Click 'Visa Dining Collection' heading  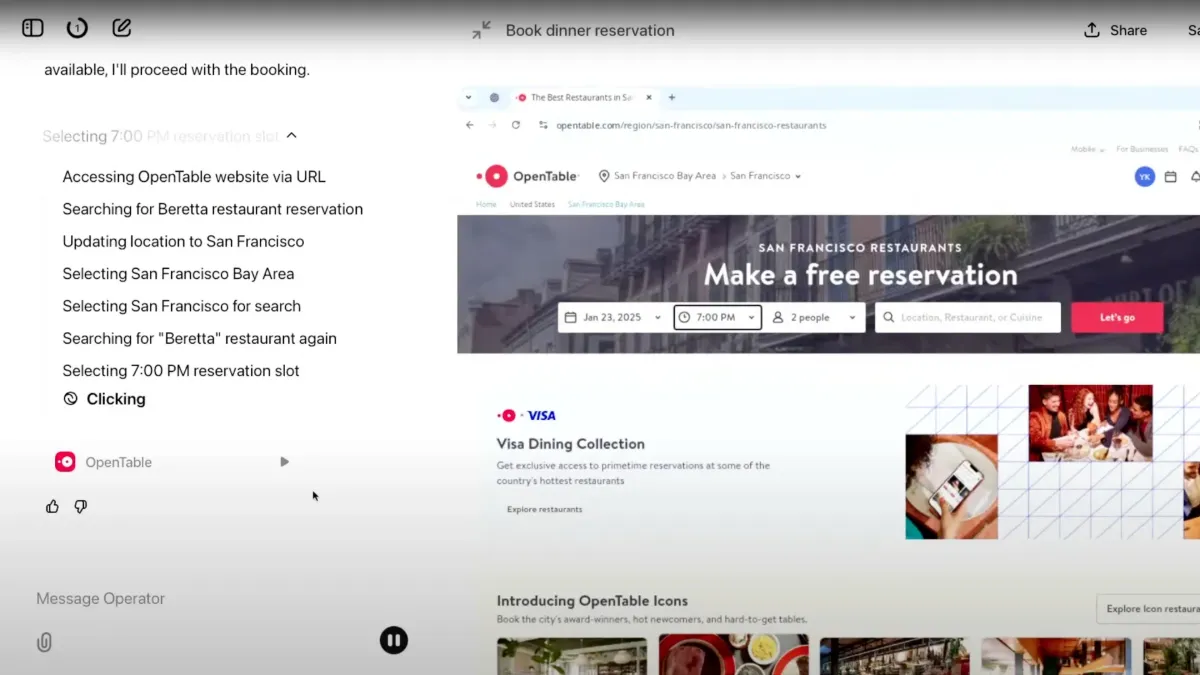571,444
